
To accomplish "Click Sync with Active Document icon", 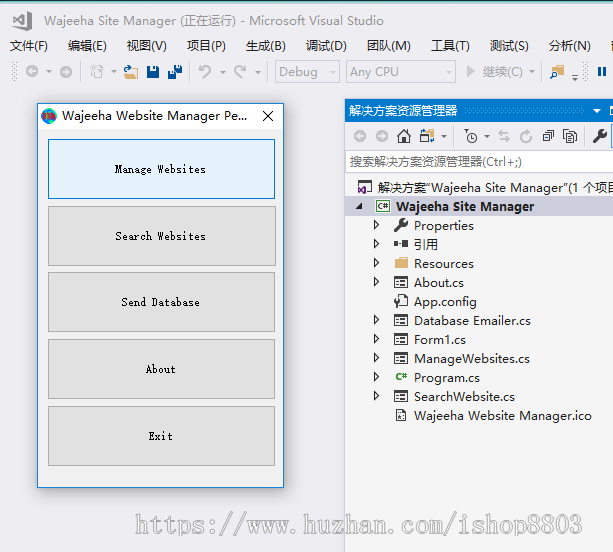I will pos(504,136).
